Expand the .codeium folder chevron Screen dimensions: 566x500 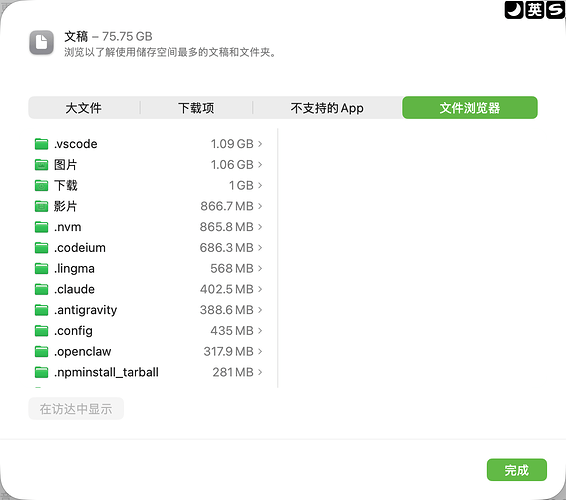[x=260, y=248]
